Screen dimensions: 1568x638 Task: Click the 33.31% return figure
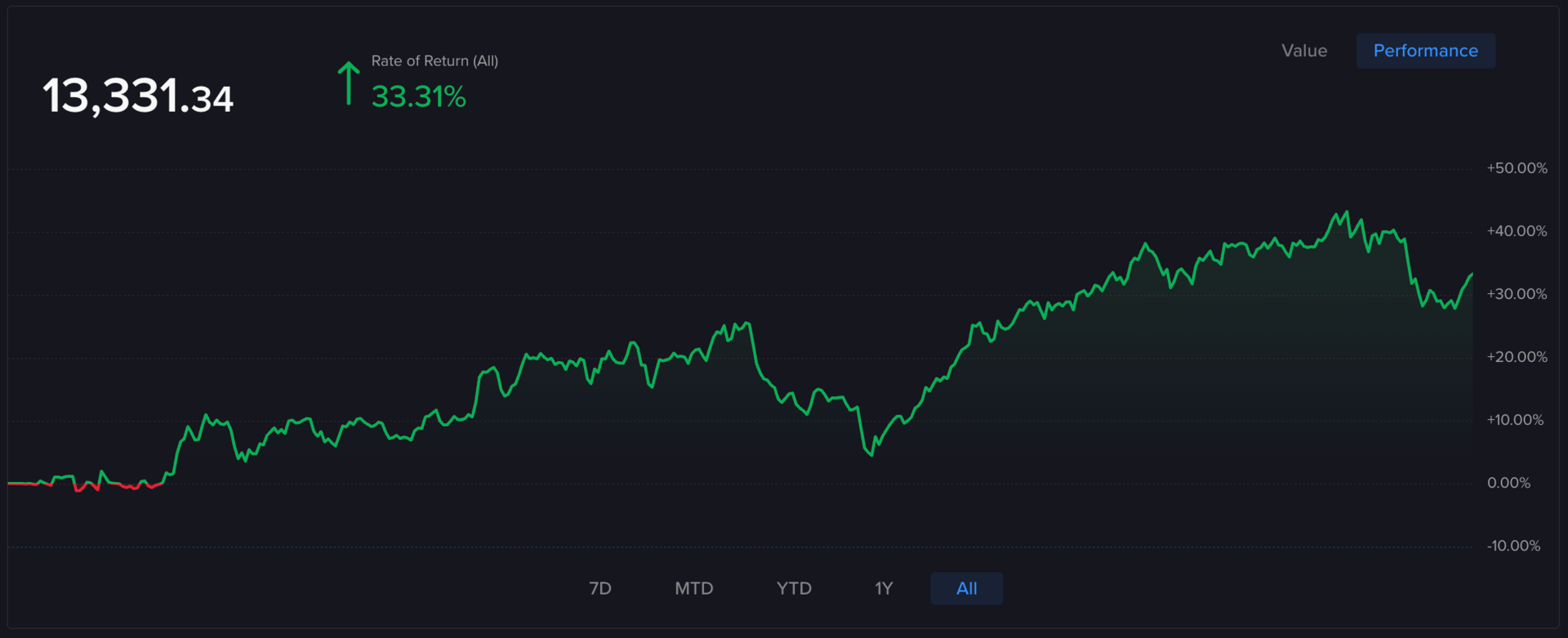tap(419, 97)
